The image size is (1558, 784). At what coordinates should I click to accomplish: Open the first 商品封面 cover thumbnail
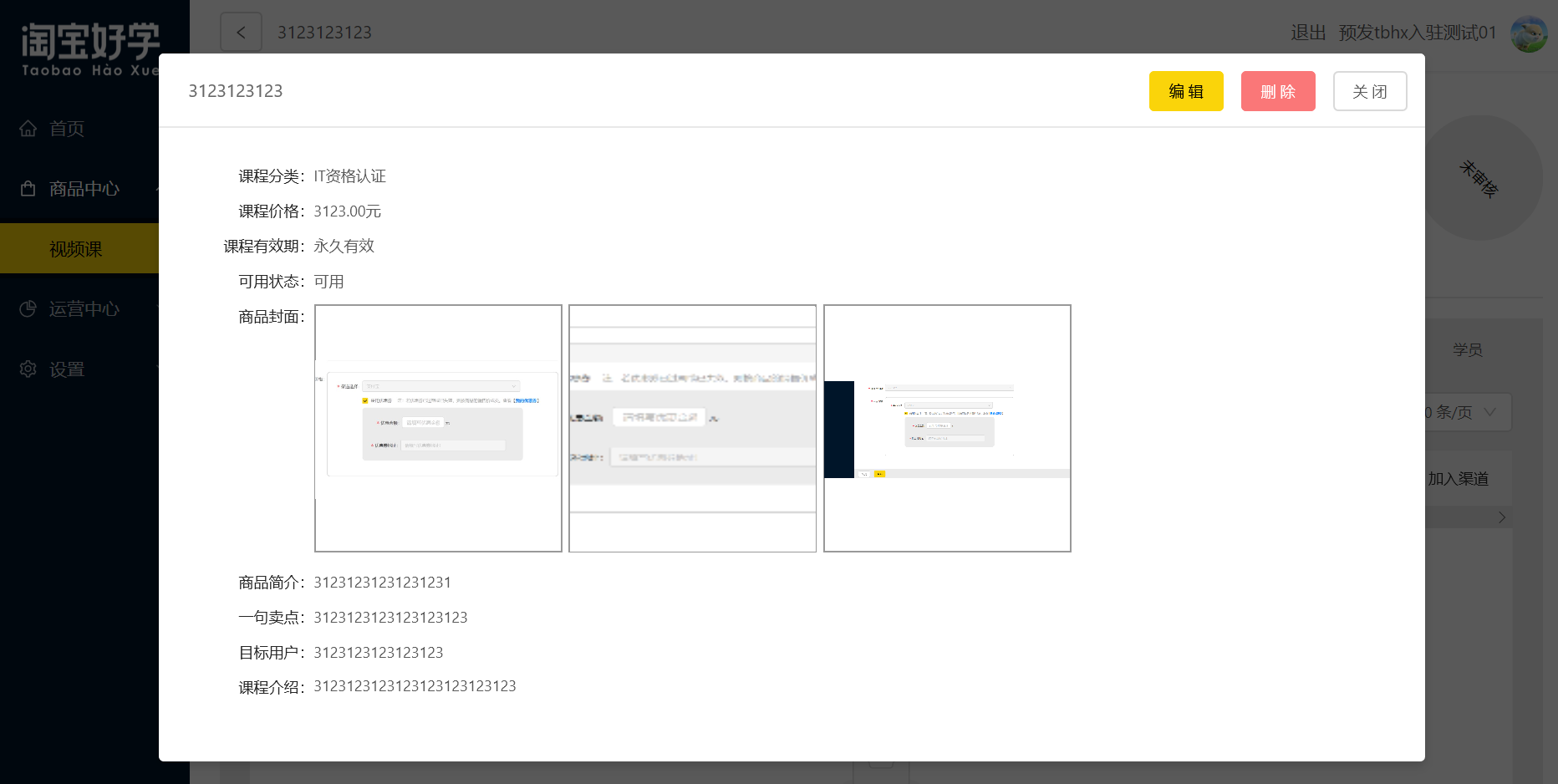tap(438, 428)
